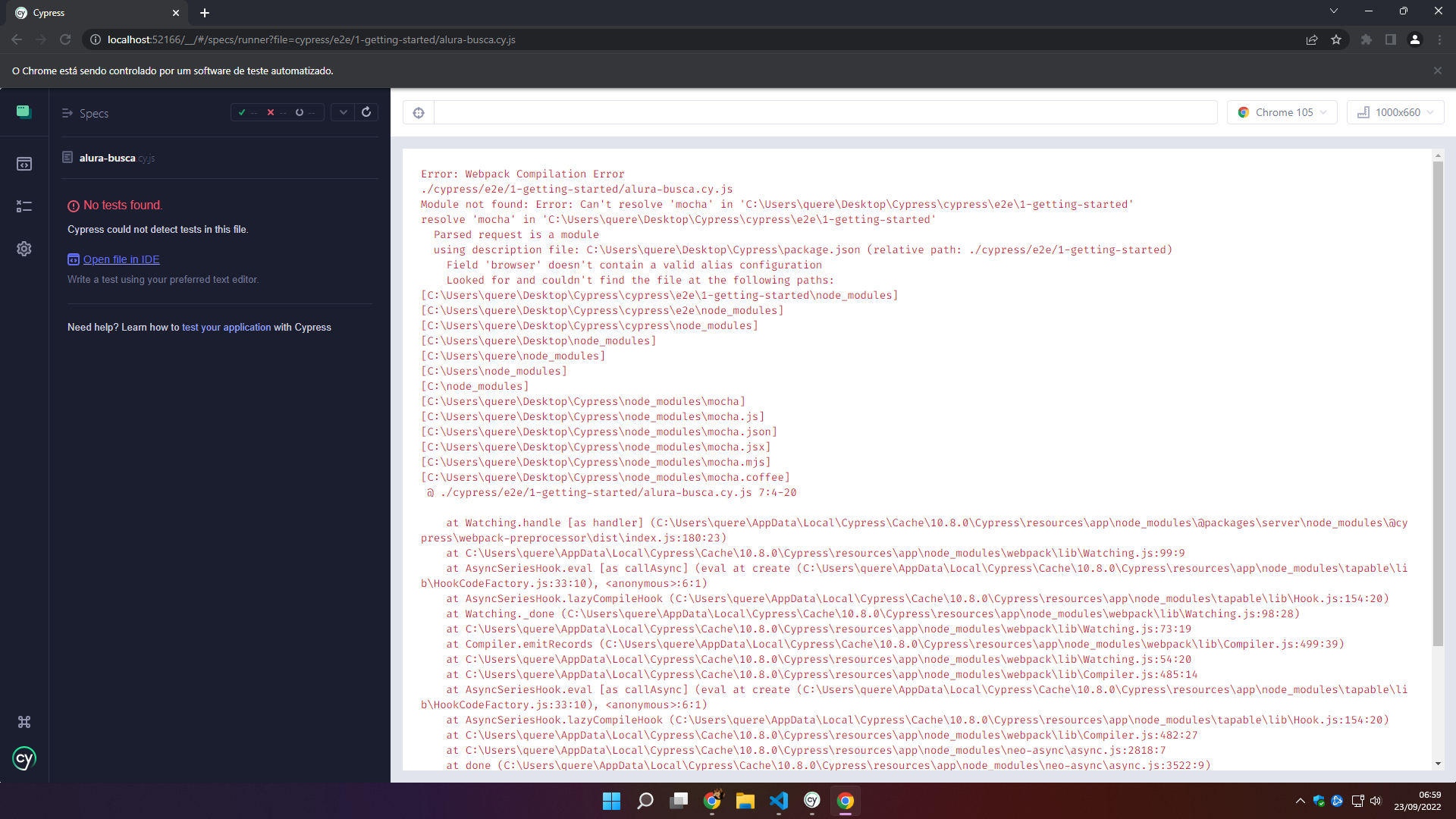
Task: Click the scrollbar down arrow
Action: point(1438,764)
